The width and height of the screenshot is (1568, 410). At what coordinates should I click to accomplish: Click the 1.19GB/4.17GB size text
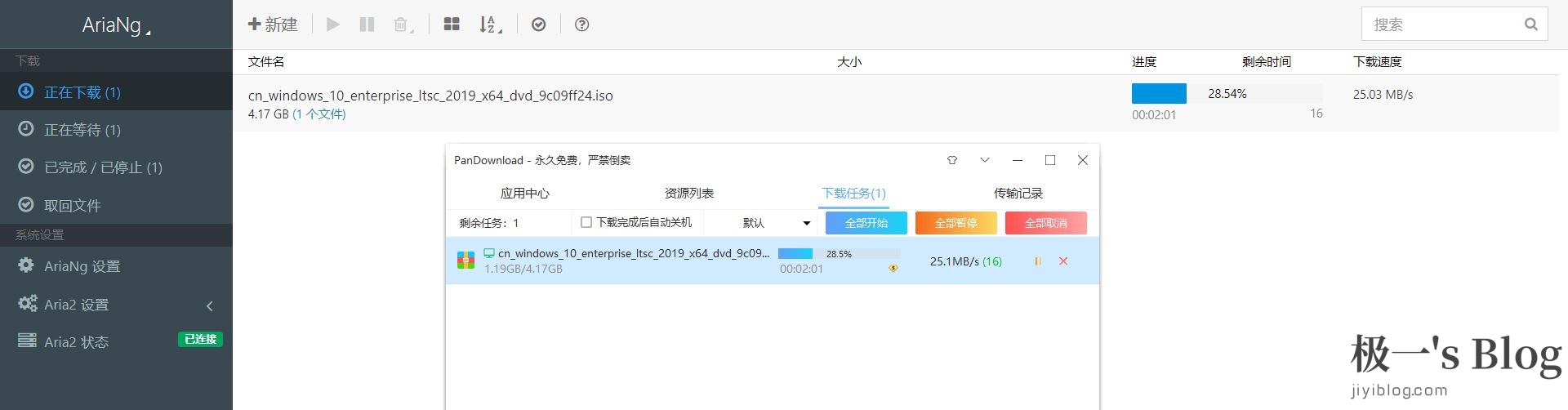(x=523, y=269)
